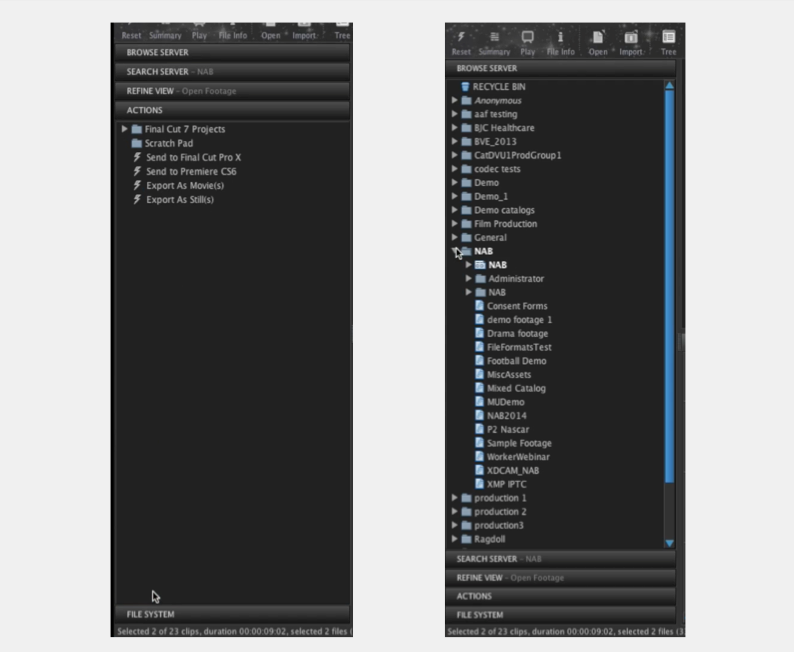This screenshot has height=652, width=794.
Task: Expand the Ragdoll folder
Action: 454,539
